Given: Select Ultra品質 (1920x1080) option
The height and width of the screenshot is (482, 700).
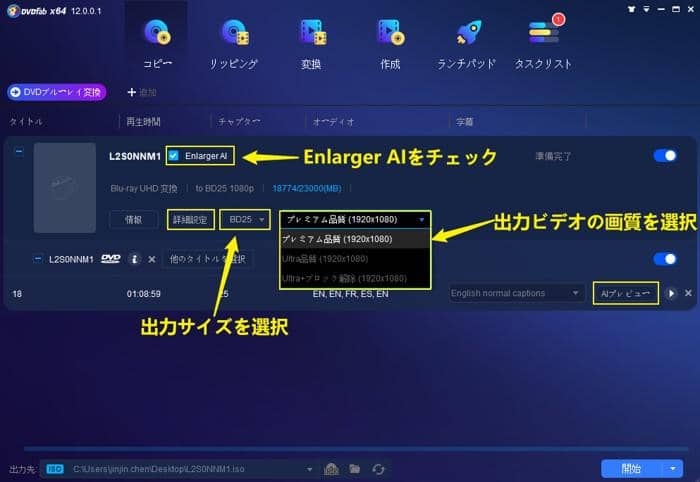Looking at the screenshot, I should click(x=355, y=259).
